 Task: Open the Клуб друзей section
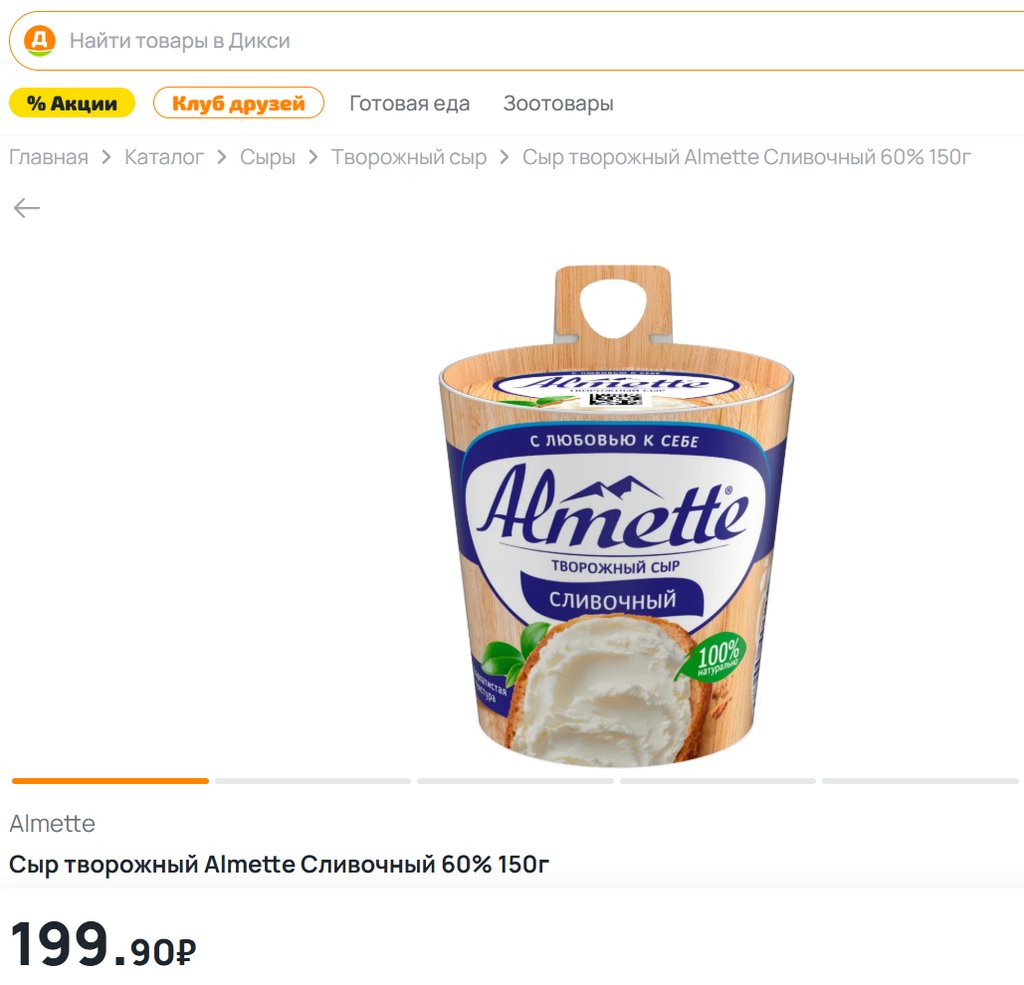point(238,103)
